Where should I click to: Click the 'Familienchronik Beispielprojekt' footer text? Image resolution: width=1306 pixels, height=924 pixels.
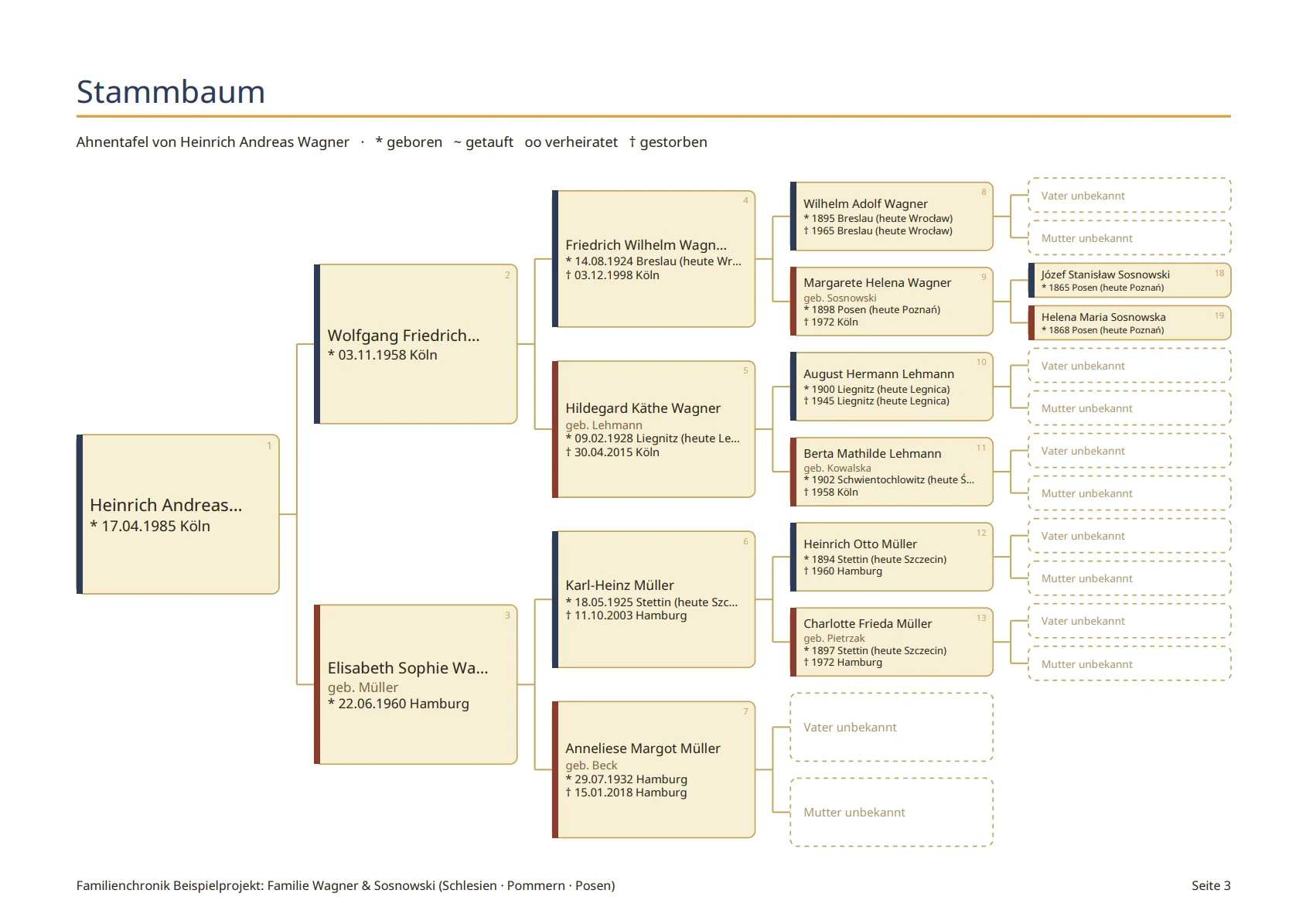pos(346,885)
